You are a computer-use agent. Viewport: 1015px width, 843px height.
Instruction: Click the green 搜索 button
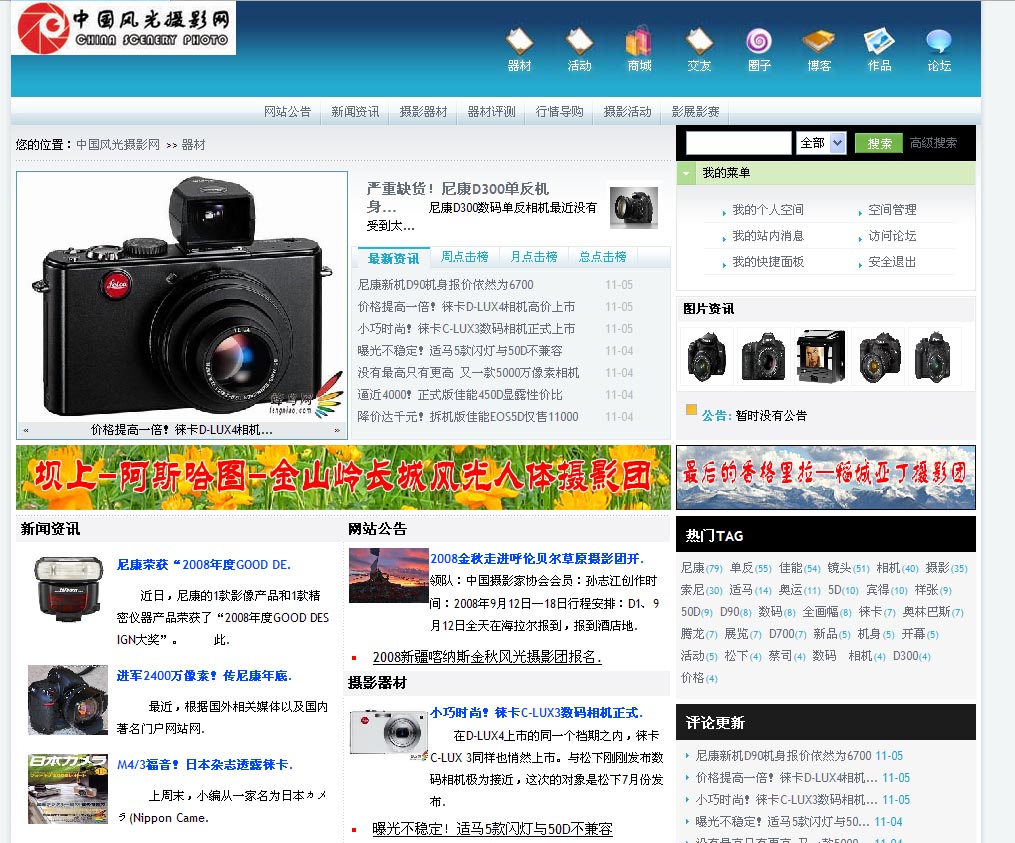pos(879,143)
